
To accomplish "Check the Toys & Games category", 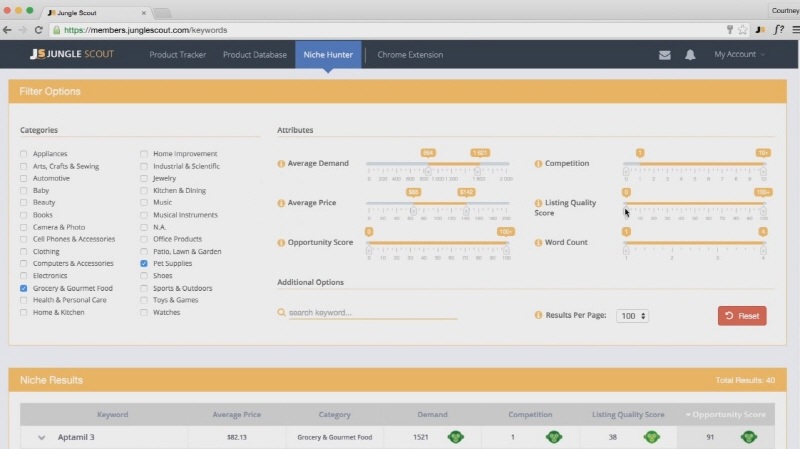I will tap(144, 301).
